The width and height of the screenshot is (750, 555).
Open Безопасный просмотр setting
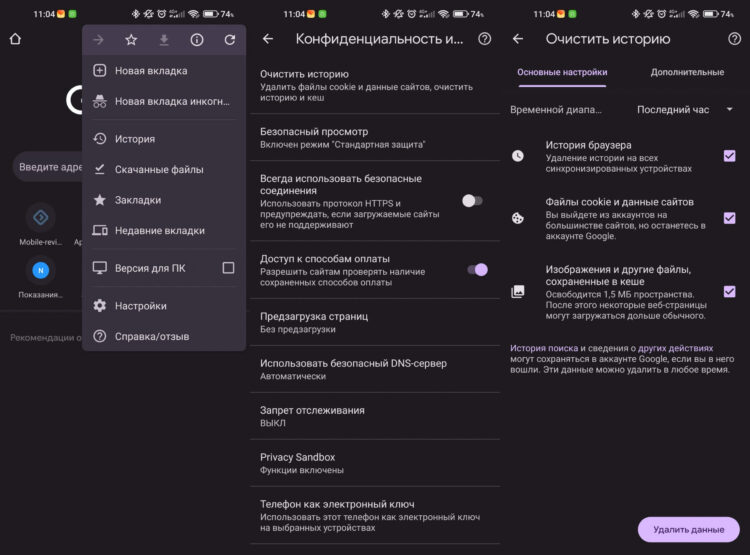coord(375,138)
